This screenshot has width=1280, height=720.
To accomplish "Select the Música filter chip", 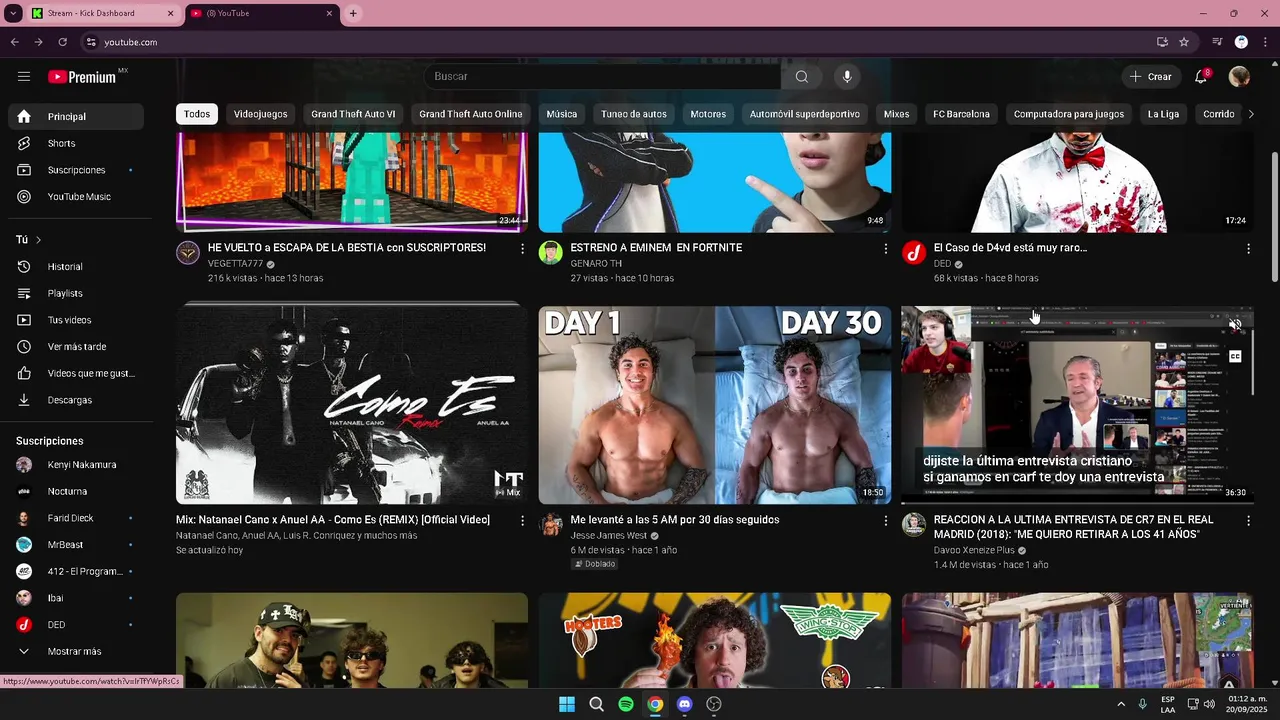I will pyautogui.click(x=561, y=114).
